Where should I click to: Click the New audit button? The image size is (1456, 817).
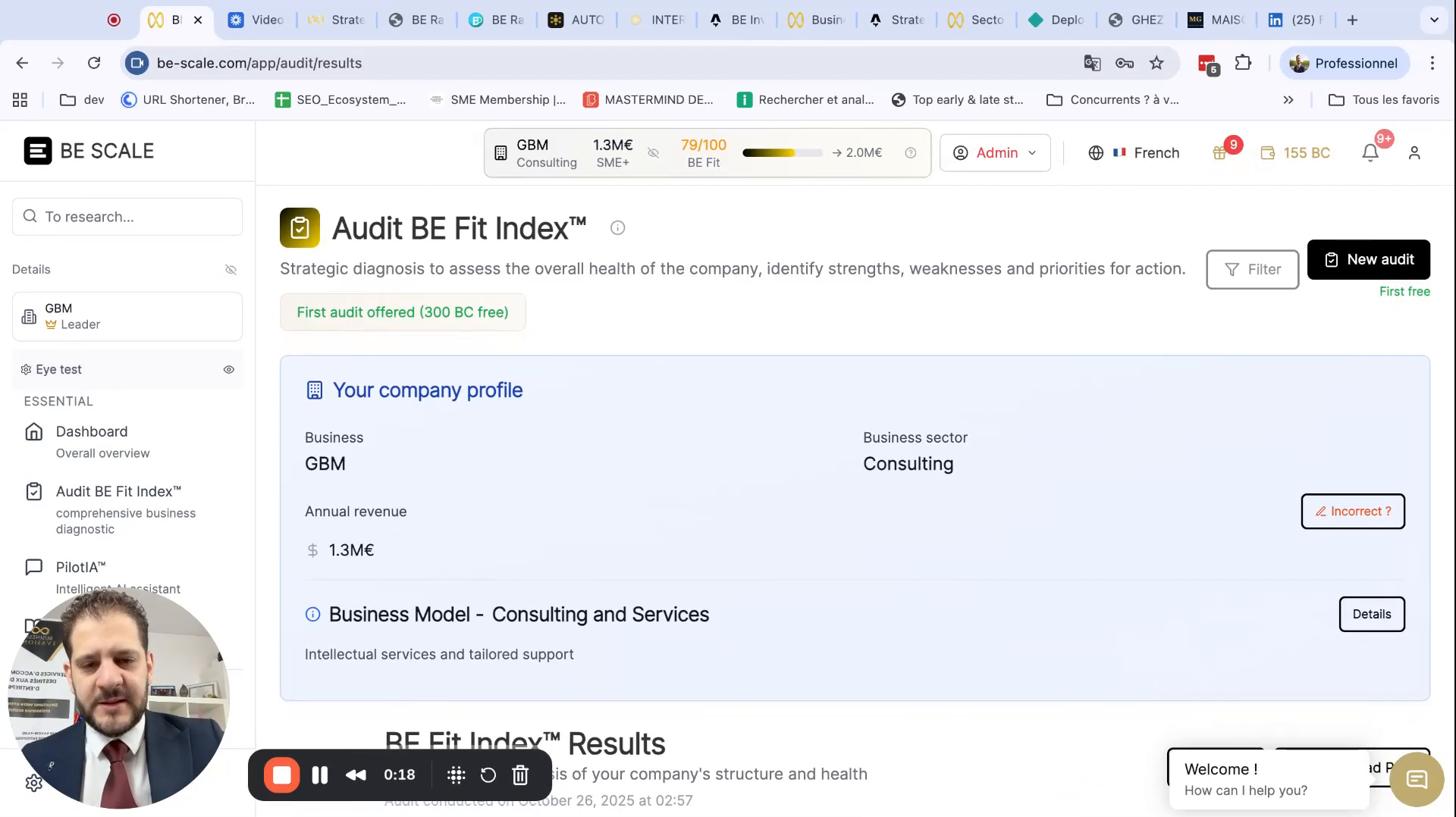1369,259
